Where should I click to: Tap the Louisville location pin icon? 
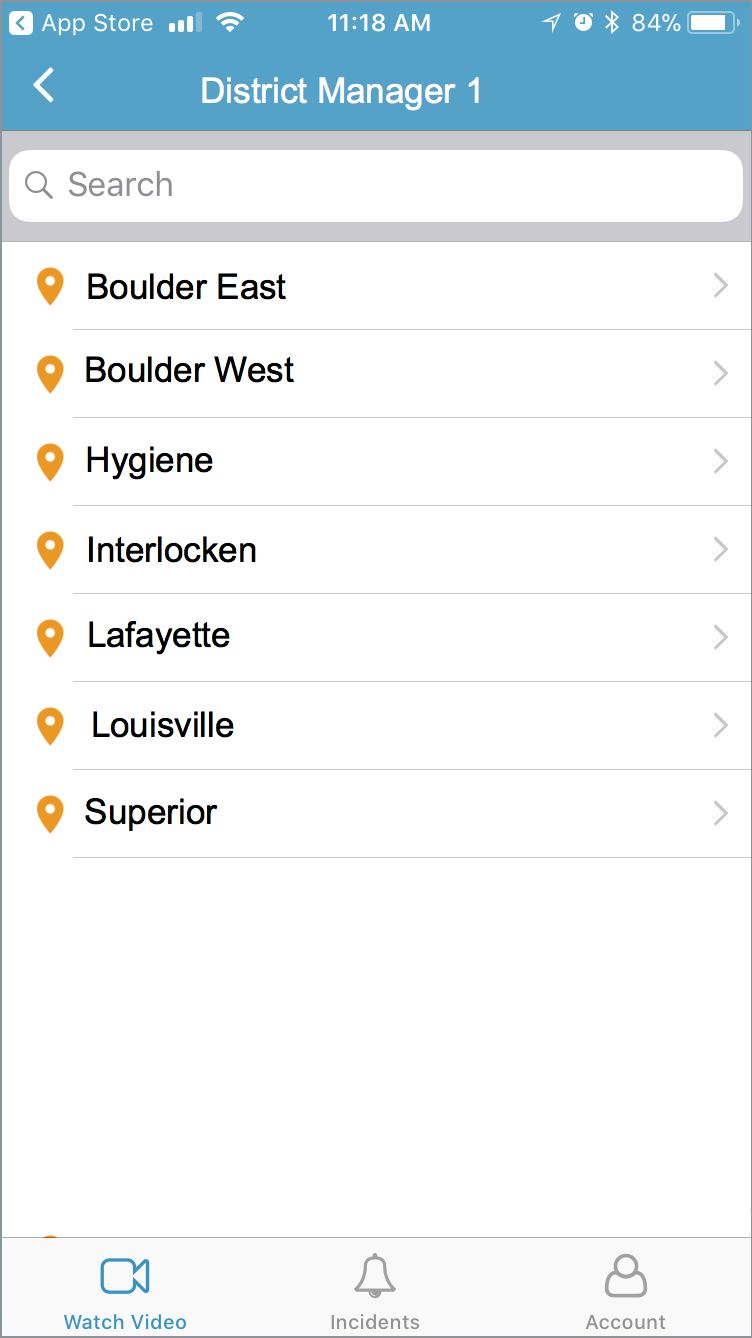tap(50, 726)
